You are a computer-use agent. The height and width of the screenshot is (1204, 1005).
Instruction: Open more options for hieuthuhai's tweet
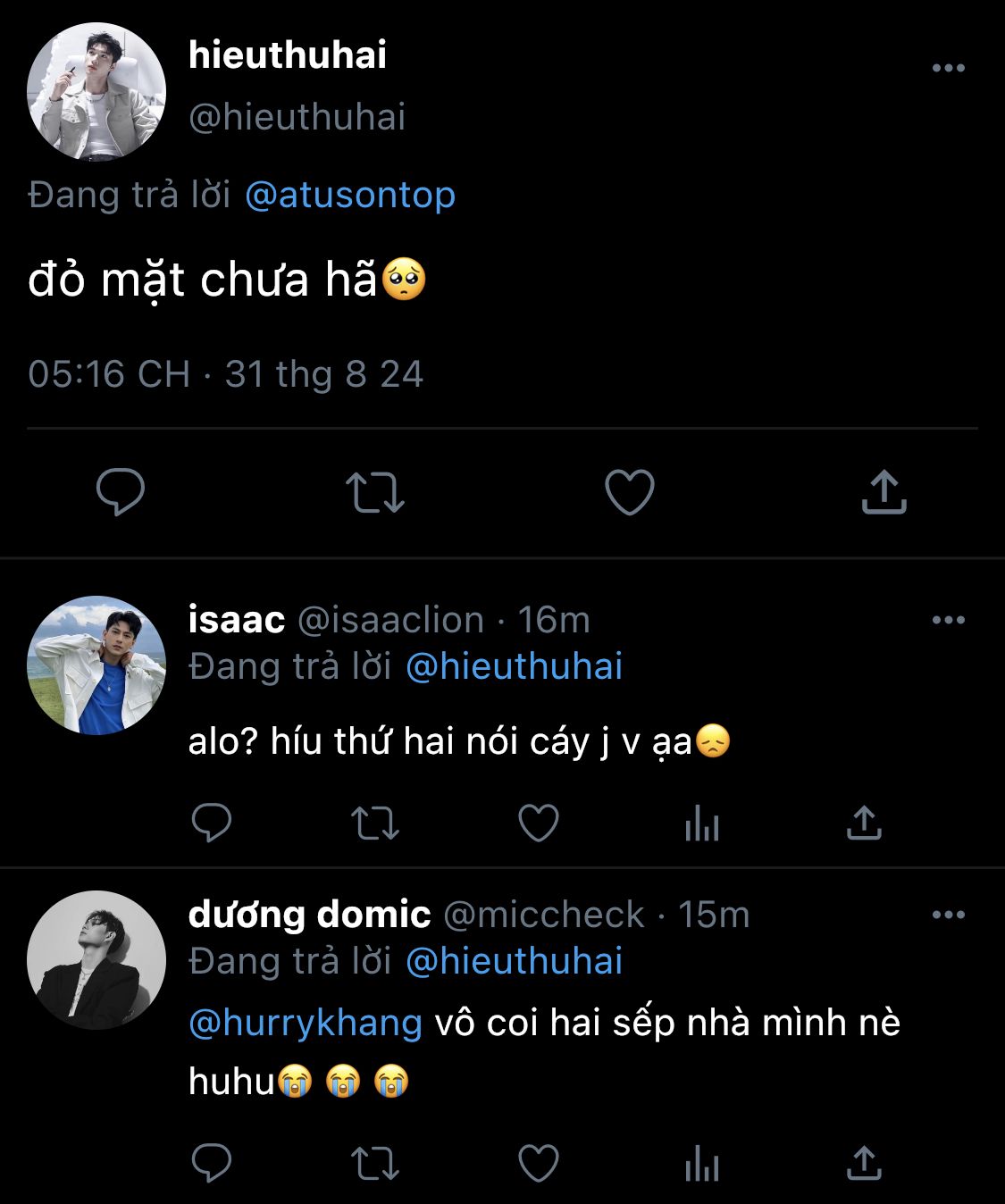948,68
